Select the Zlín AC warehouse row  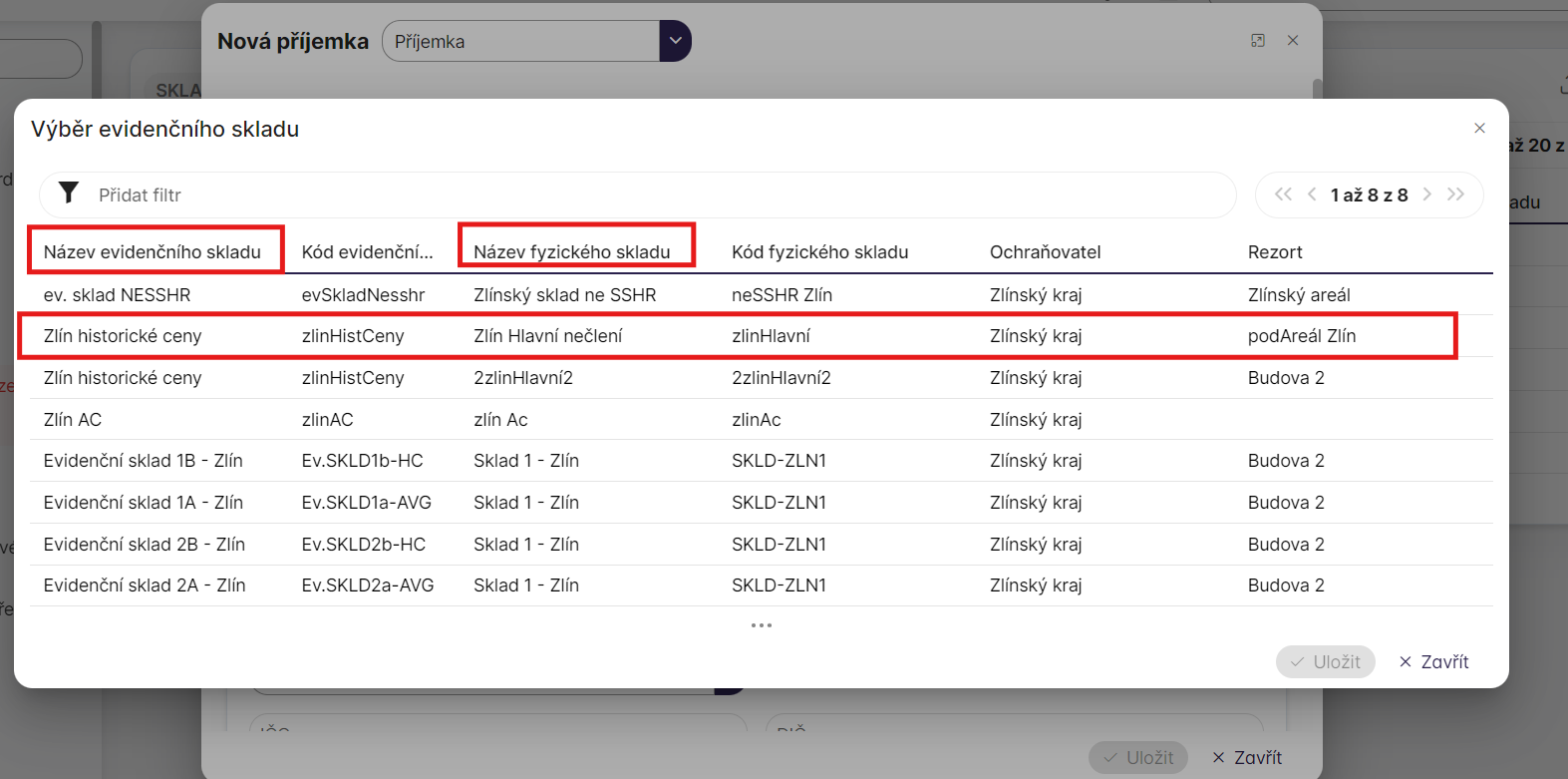coord(738,420)
